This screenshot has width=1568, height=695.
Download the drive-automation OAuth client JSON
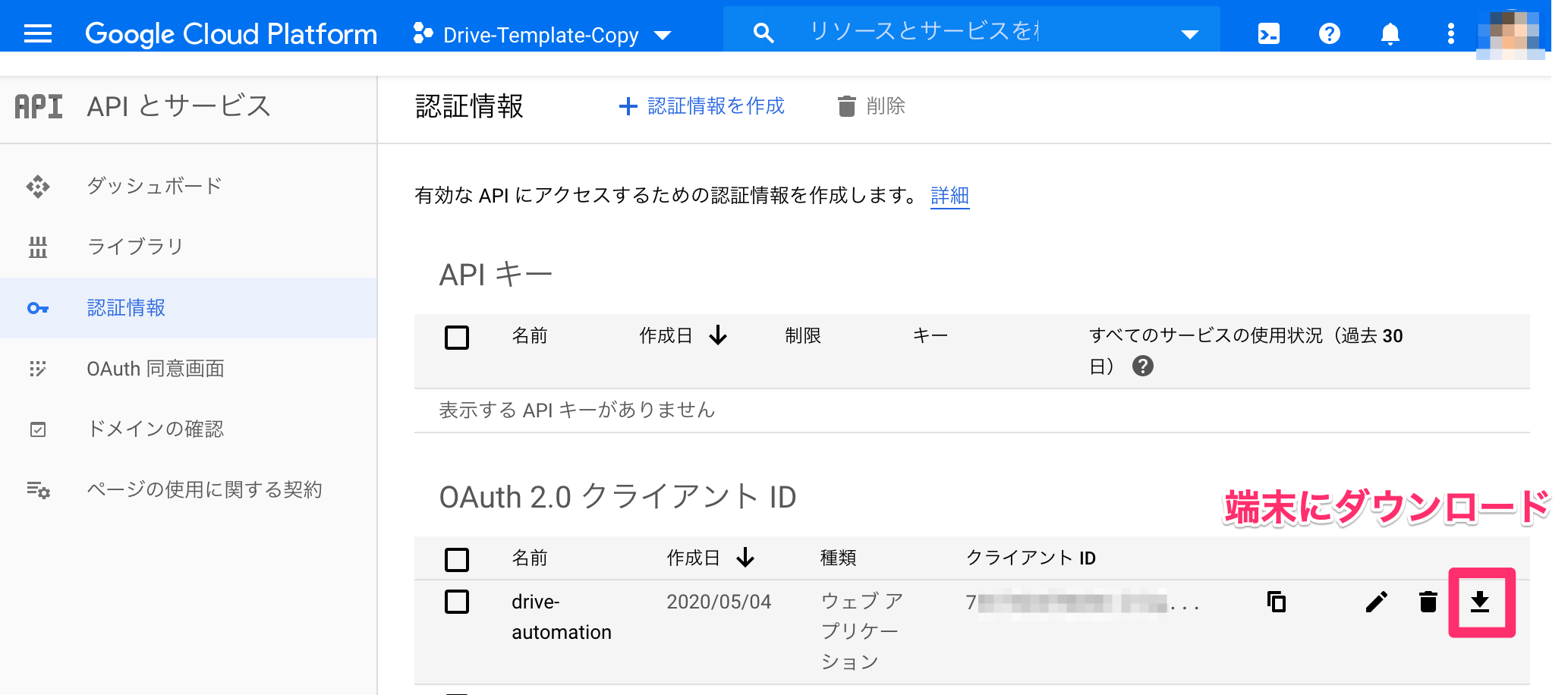pos(1481,602)
